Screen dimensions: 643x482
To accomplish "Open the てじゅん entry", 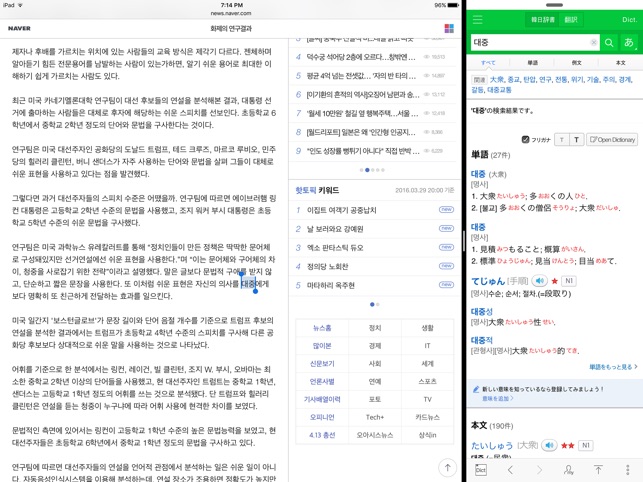I will [x=488, y=281].
